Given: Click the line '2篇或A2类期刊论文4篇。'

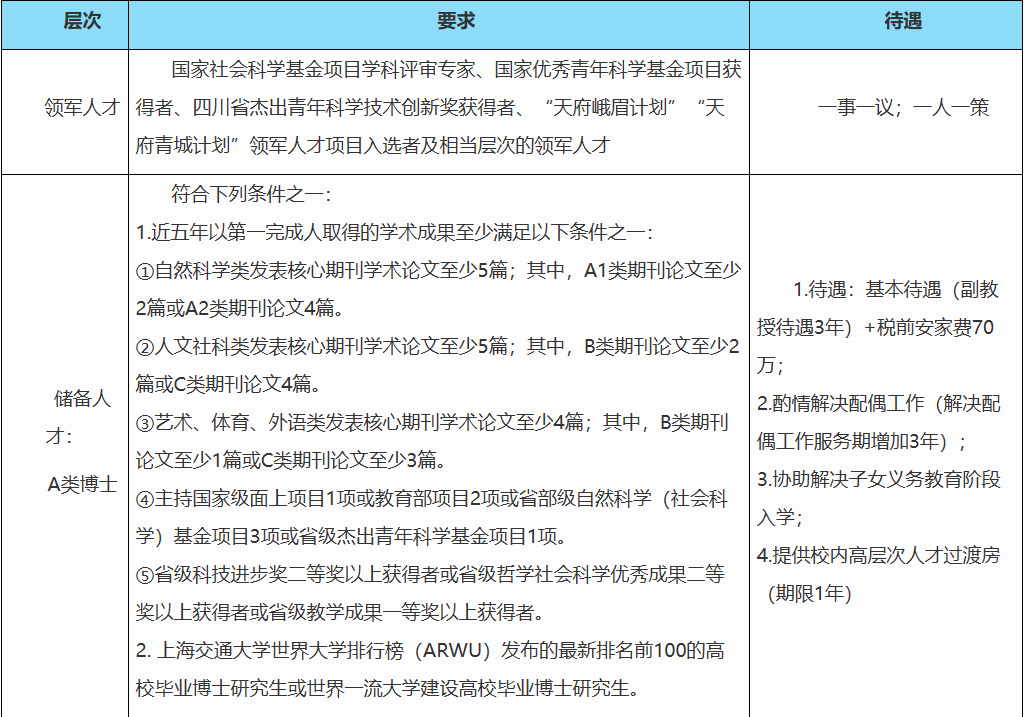Looking at the screenshot, I should tap(240, 308).
